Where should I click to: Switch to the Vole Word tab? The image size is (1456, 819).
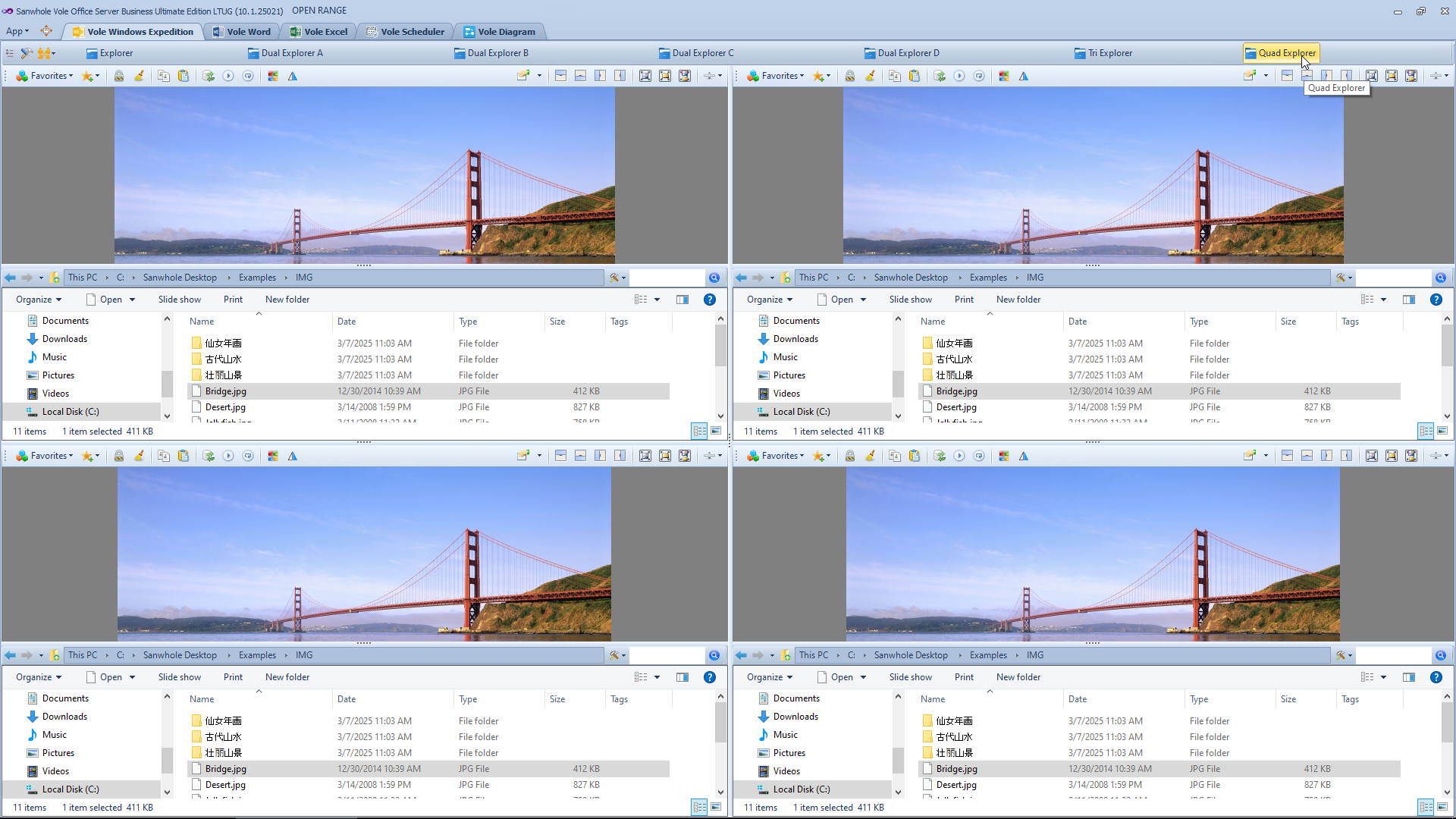click(242, 32)
